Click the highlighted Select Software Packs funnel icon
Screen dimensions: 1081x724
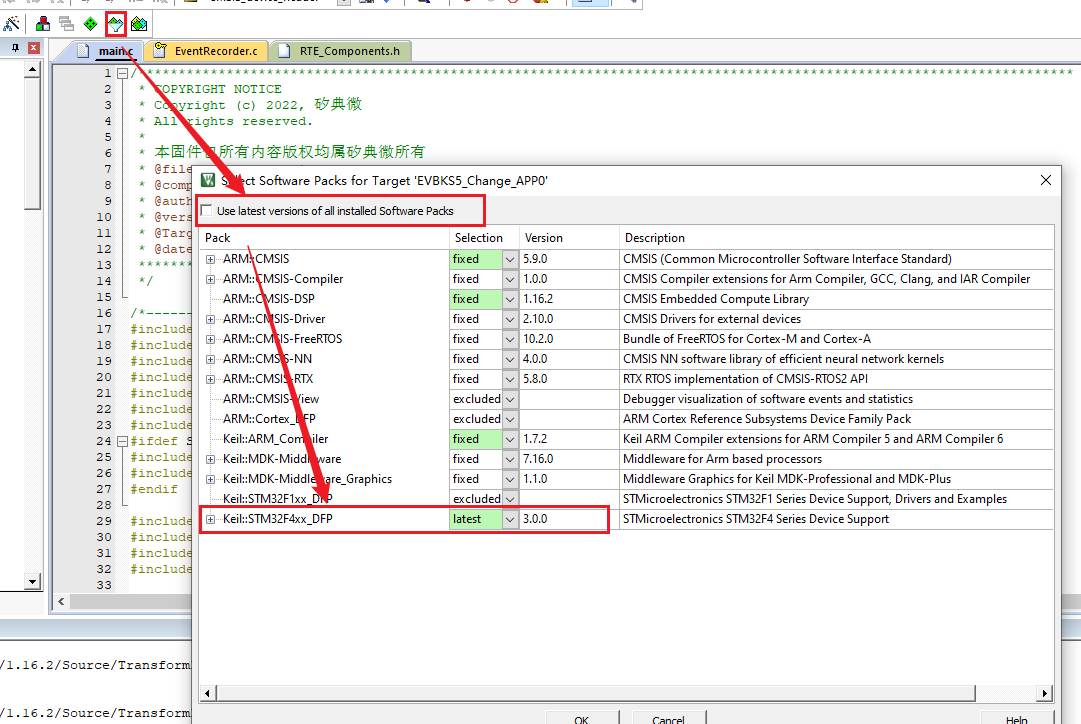point(114,25)
